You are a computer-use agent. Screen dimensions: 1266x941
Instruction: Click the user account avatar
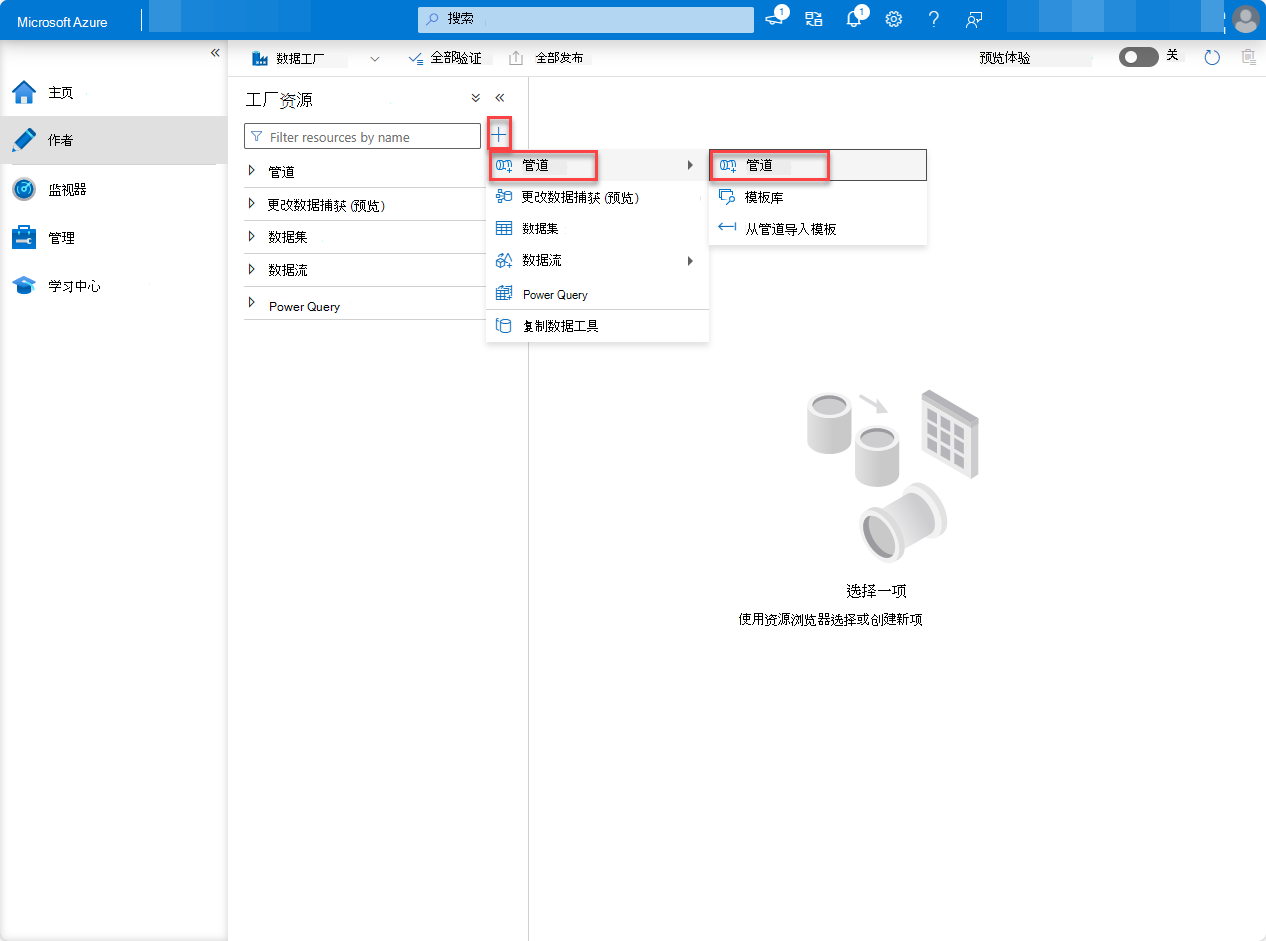click(x=1246, y=19)
